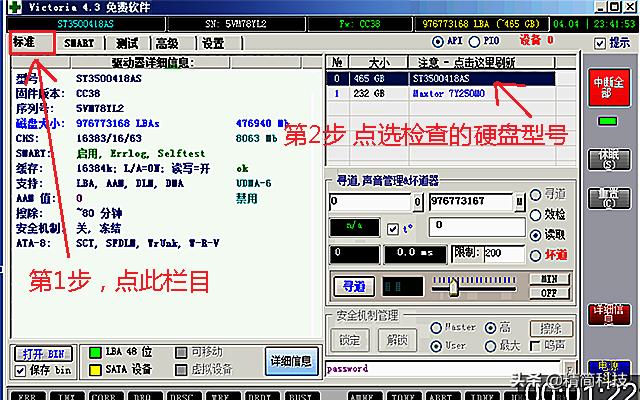Click the 注意 - 点击这里刷新 column header
This screenshot has width=640, height=400.
[482, 62]
